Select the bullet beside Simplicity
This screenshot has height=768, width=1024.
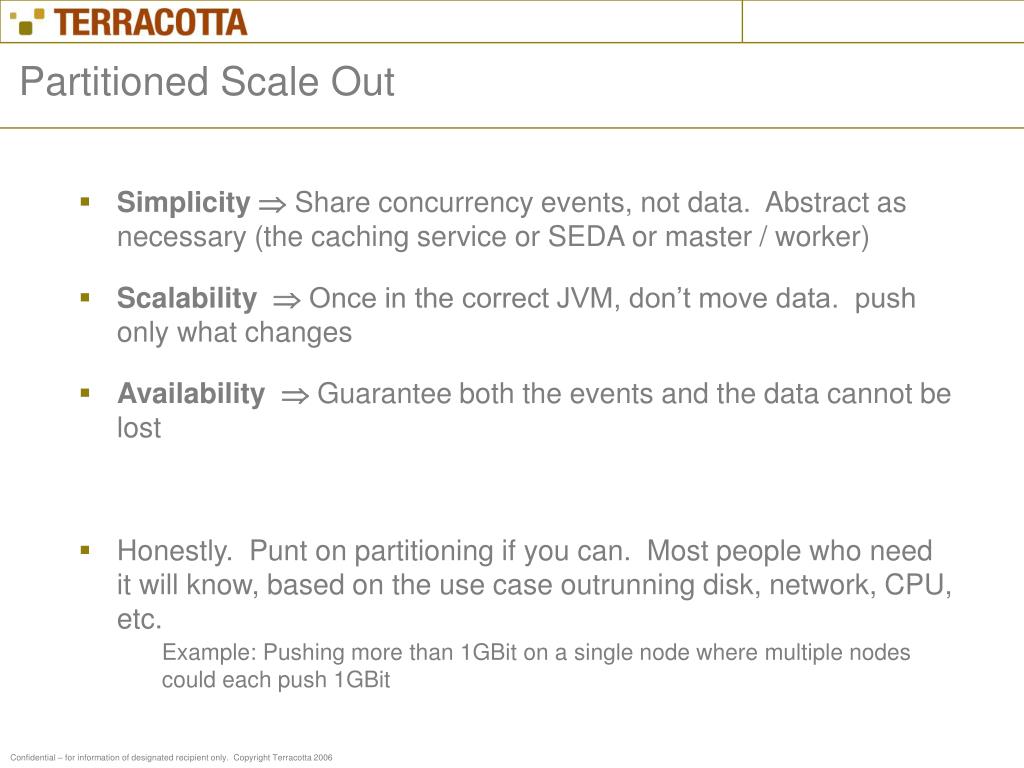point(85,202)
